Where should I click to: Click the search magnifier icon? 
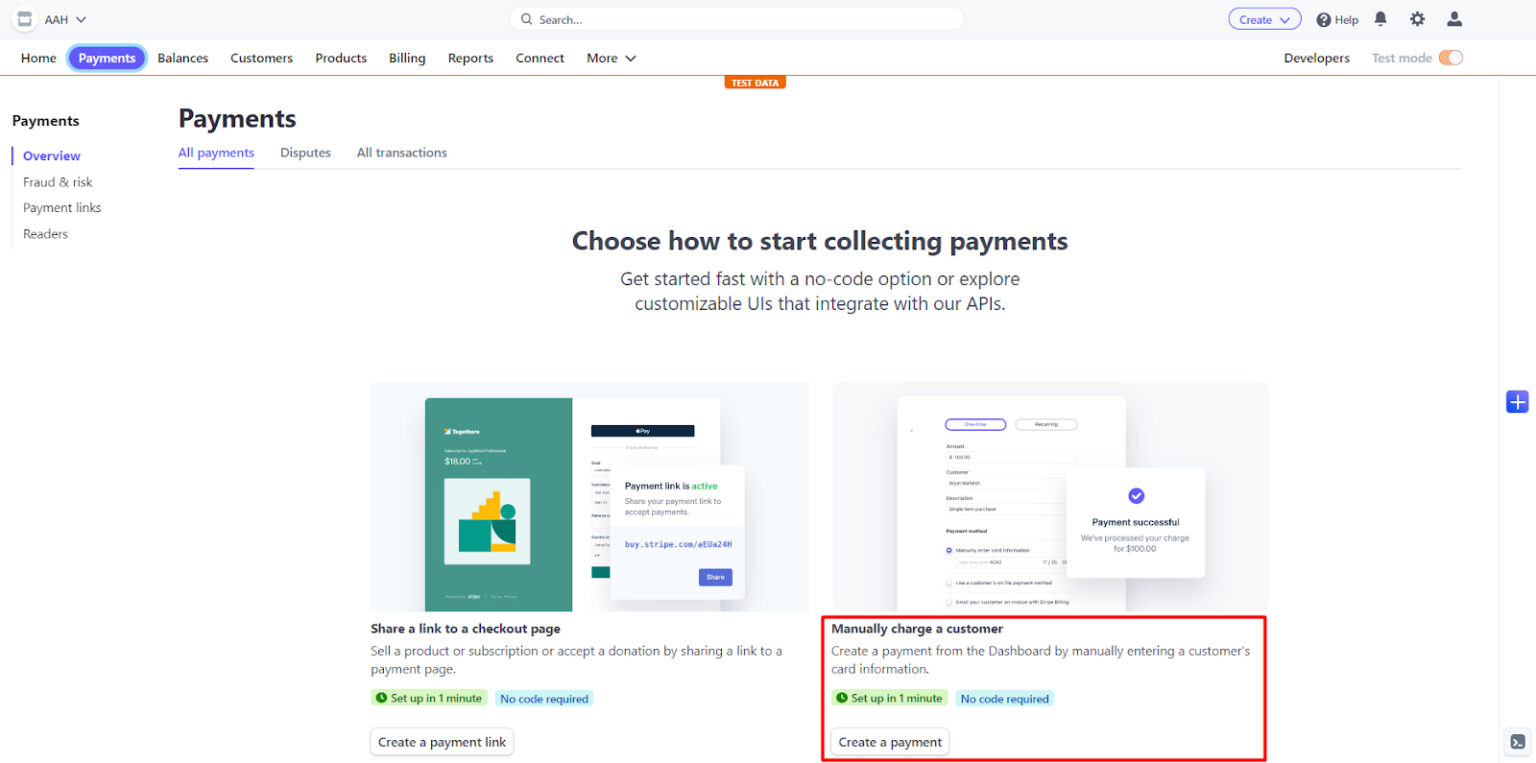pyautogui.click(x=526, y=18)
